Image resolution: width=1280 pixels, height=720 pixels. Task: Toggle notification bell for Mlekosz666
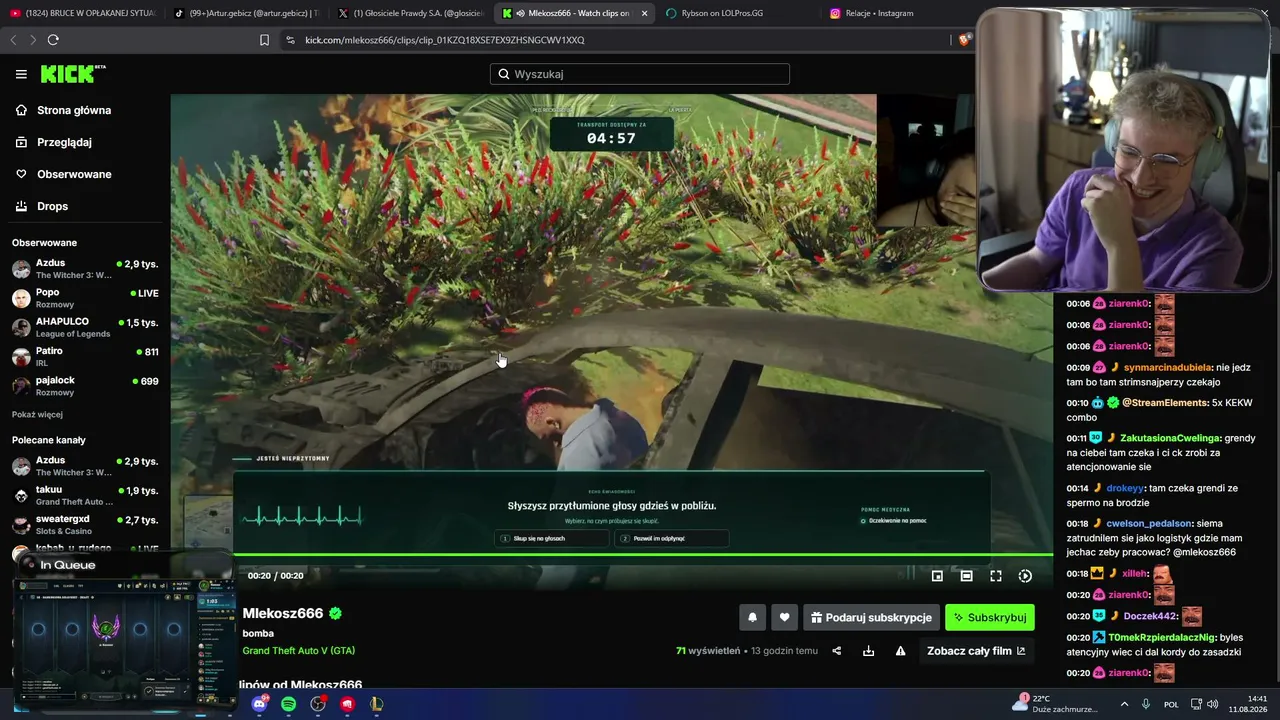point(753,617)
